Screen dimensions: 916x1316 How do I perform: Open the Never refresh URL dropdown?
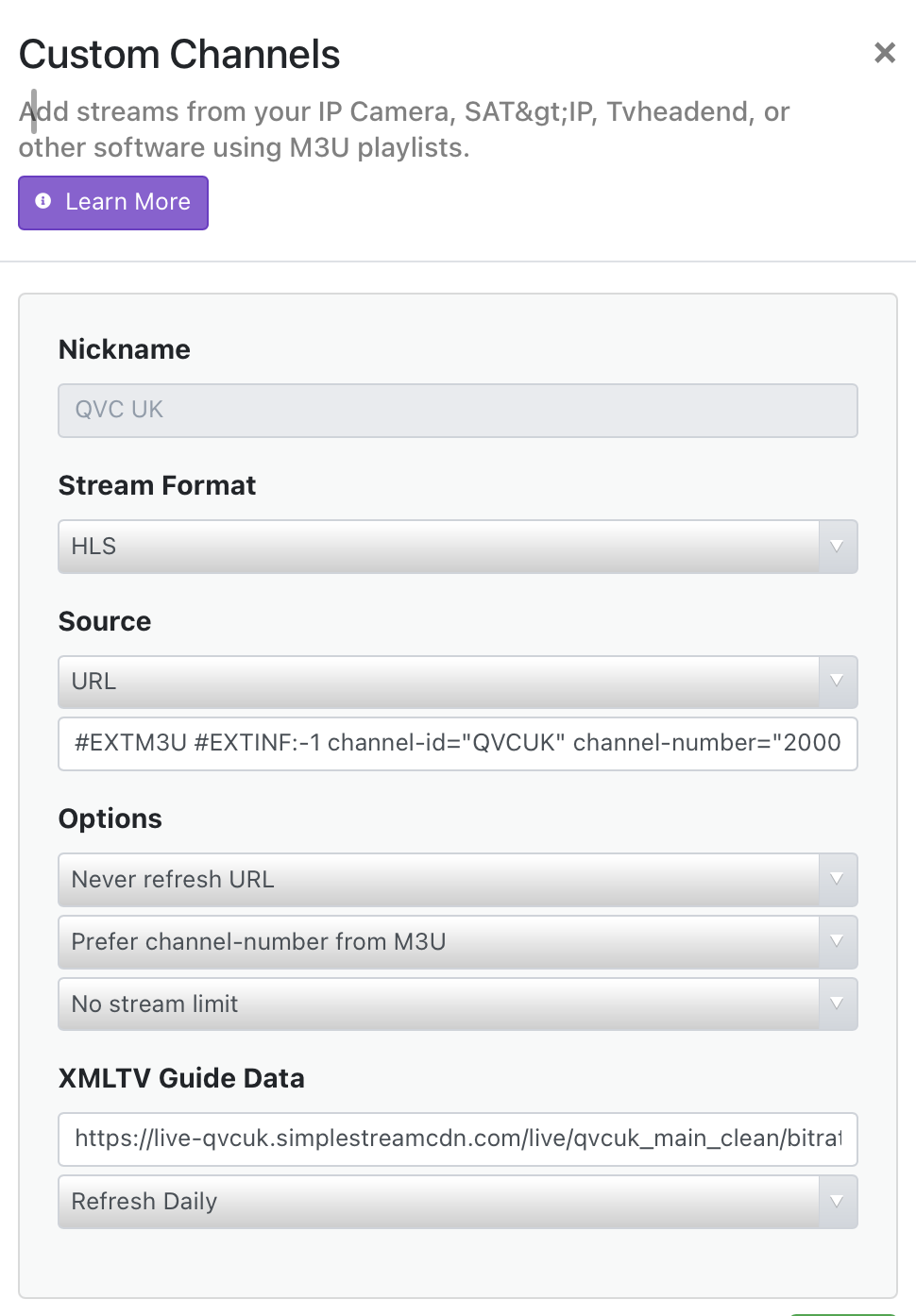coord(438,880)
